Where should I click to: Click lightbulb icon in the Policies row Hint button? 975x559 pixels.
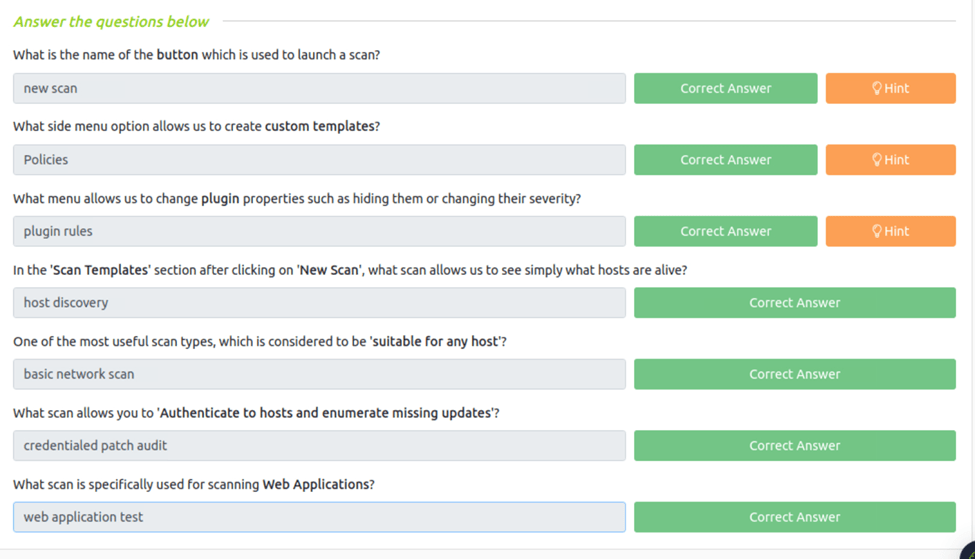point(876,160)
